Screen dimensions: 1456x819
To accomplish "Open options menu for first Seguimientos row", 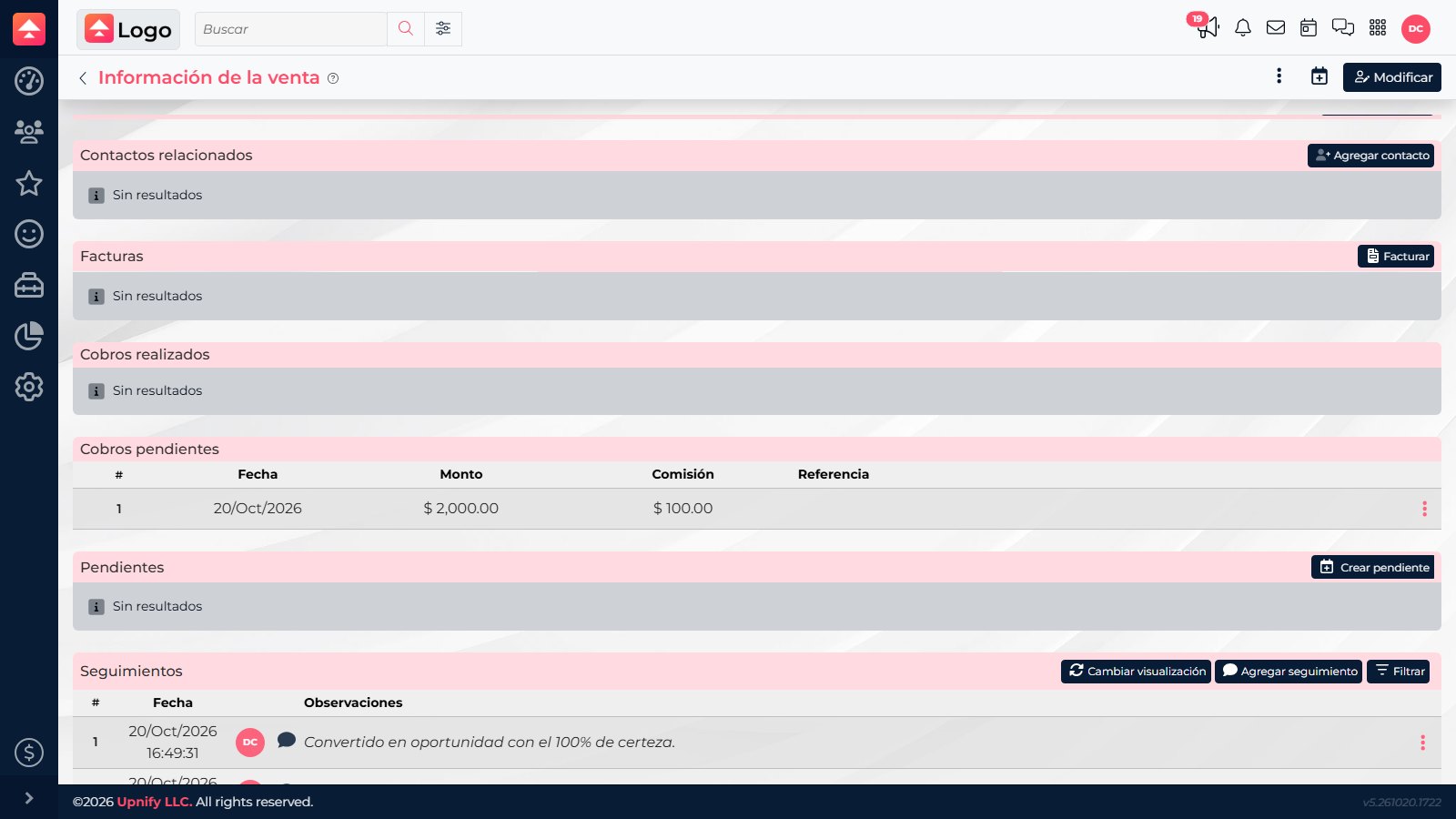I will (1422, 743).
